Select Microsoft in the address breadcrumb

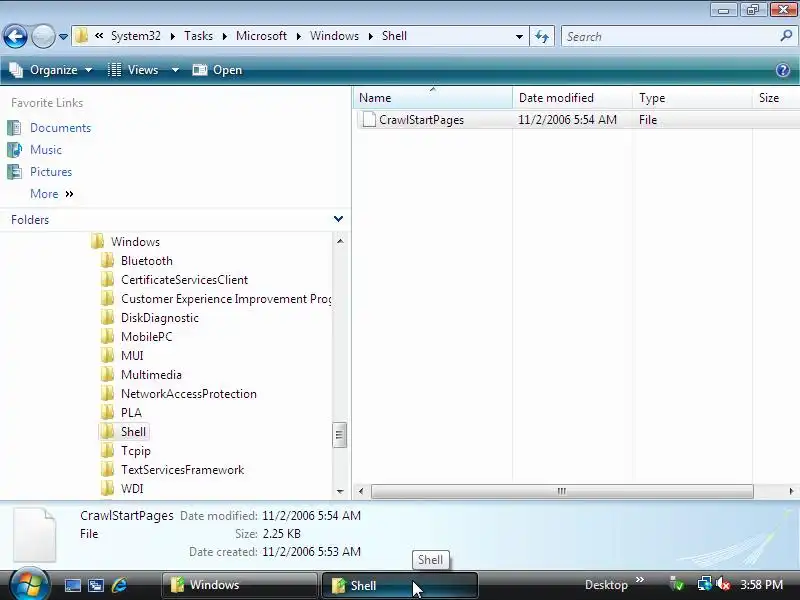(261, 36)
